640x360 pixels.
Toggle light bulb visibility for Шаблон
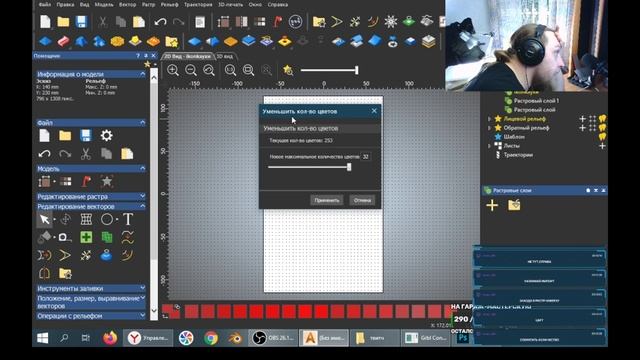[602, 137]
